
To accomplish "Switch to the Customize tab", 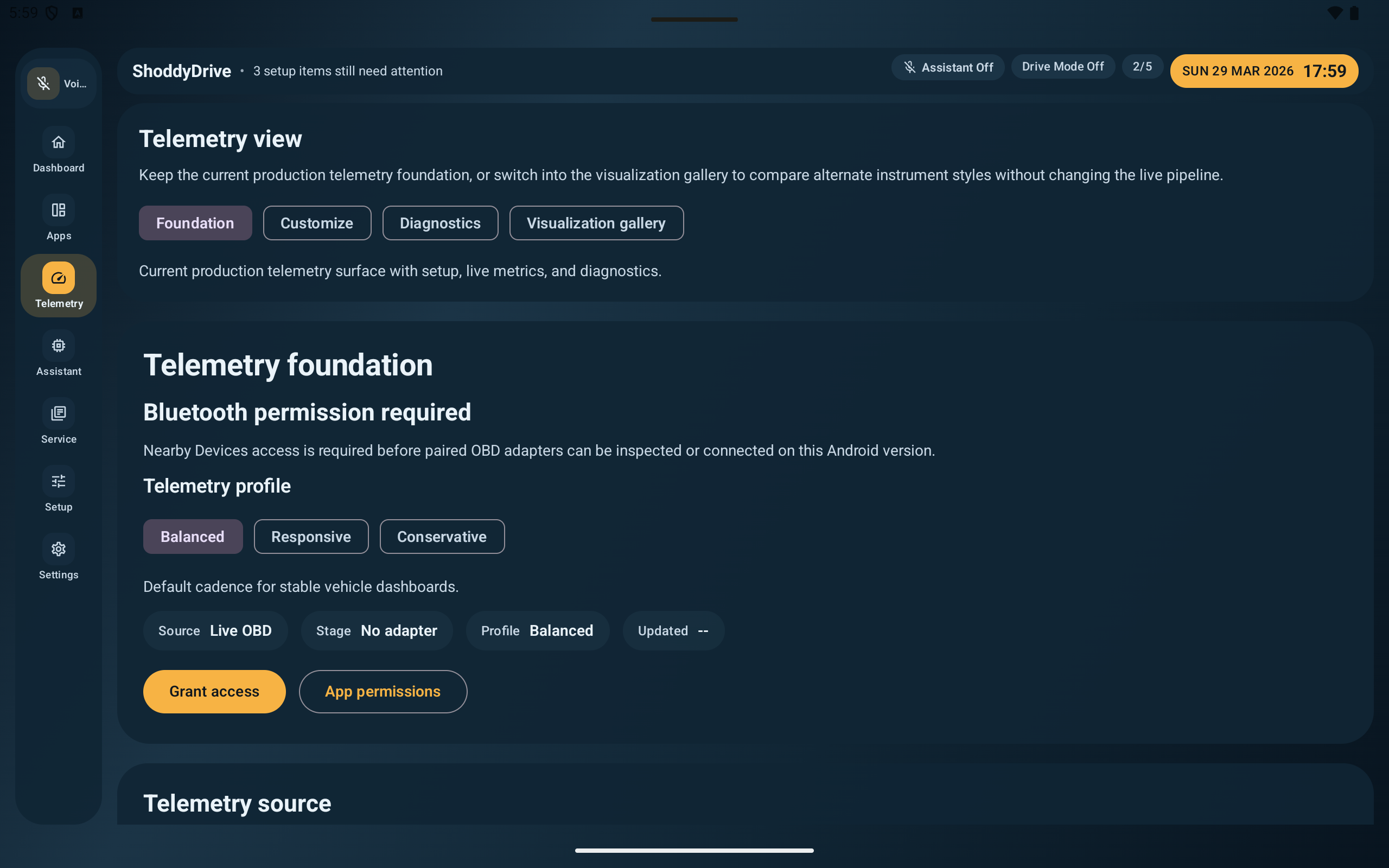I will tap(317, 224).
